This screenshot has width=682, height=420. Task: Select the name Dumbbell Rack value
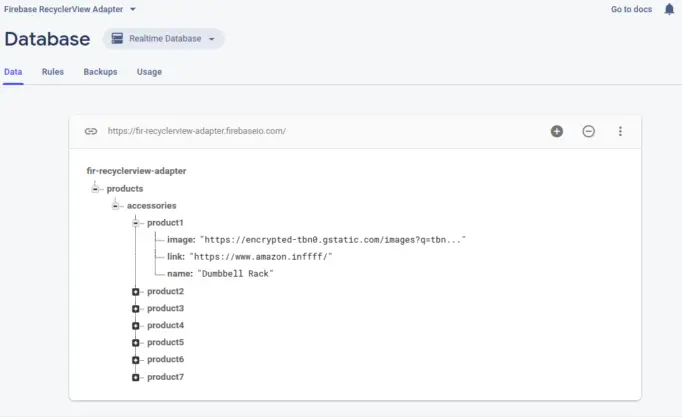pos(235,274)
